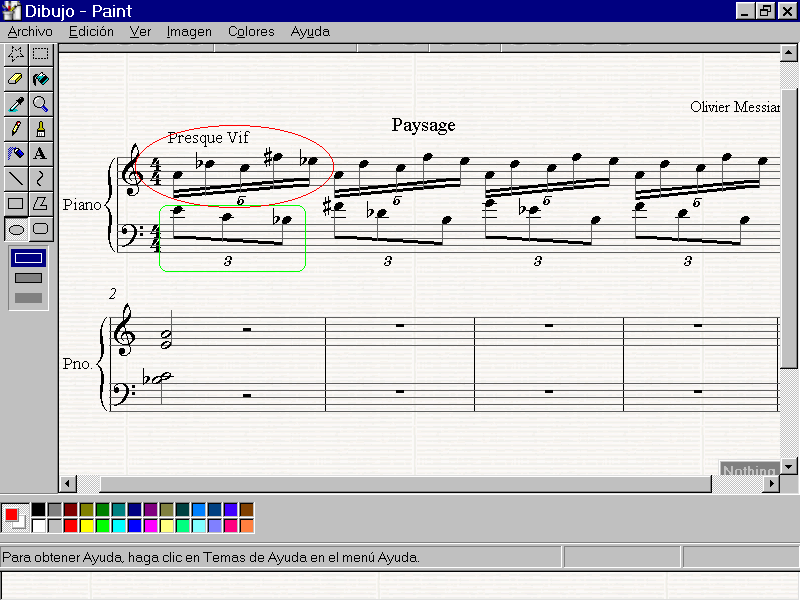Open the Colores menu

tap(251, 32)
